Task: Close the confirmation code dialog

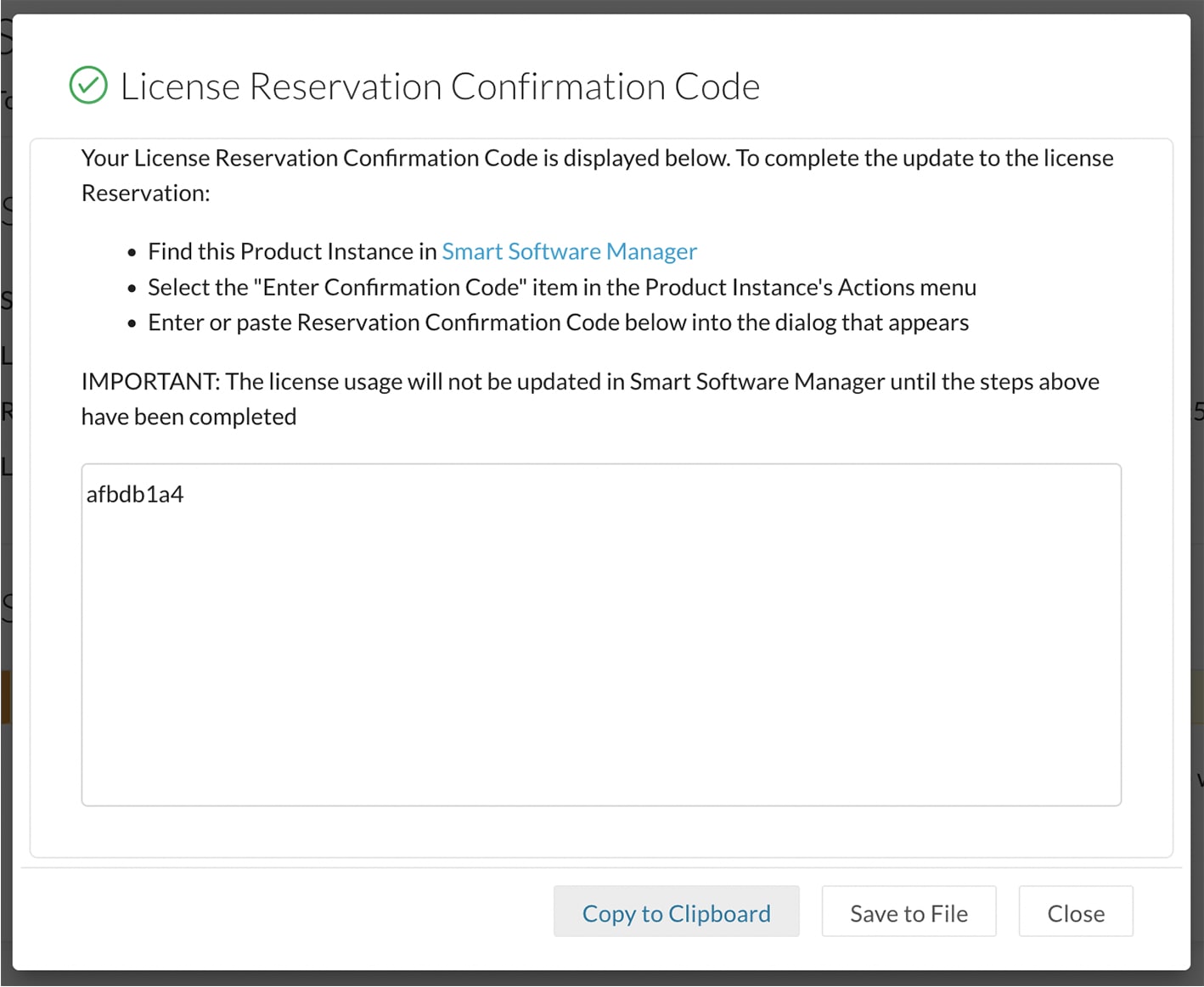Action: coord(1075,912)
